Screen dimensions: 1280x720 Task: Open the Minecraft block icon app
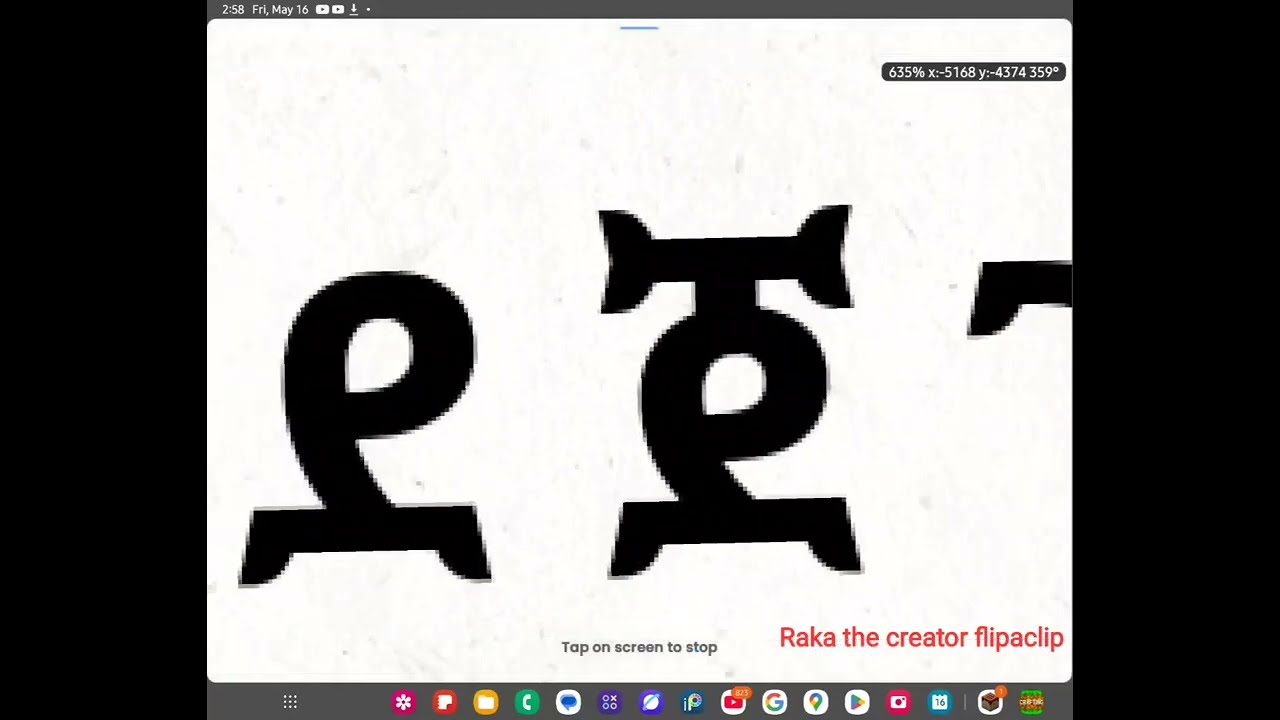pyautogui.click(x=990, y=703)
